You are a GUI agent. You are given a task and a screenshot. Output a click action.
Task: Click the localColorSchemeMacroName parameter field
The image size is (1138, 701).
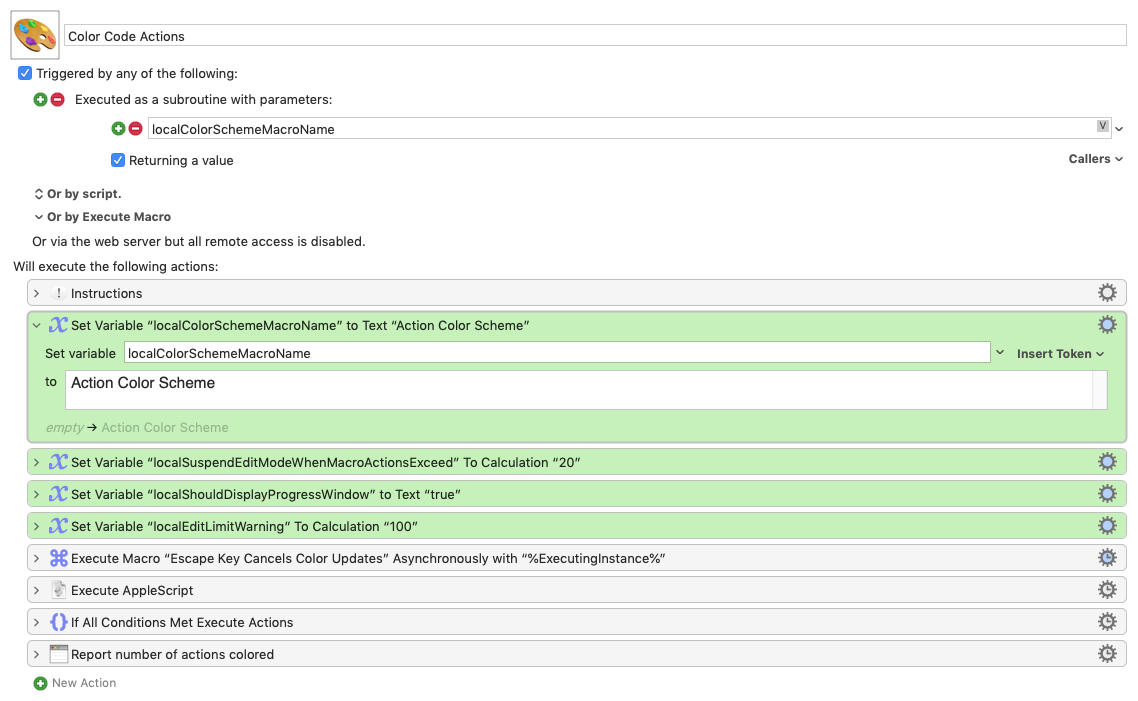(629, 128)
